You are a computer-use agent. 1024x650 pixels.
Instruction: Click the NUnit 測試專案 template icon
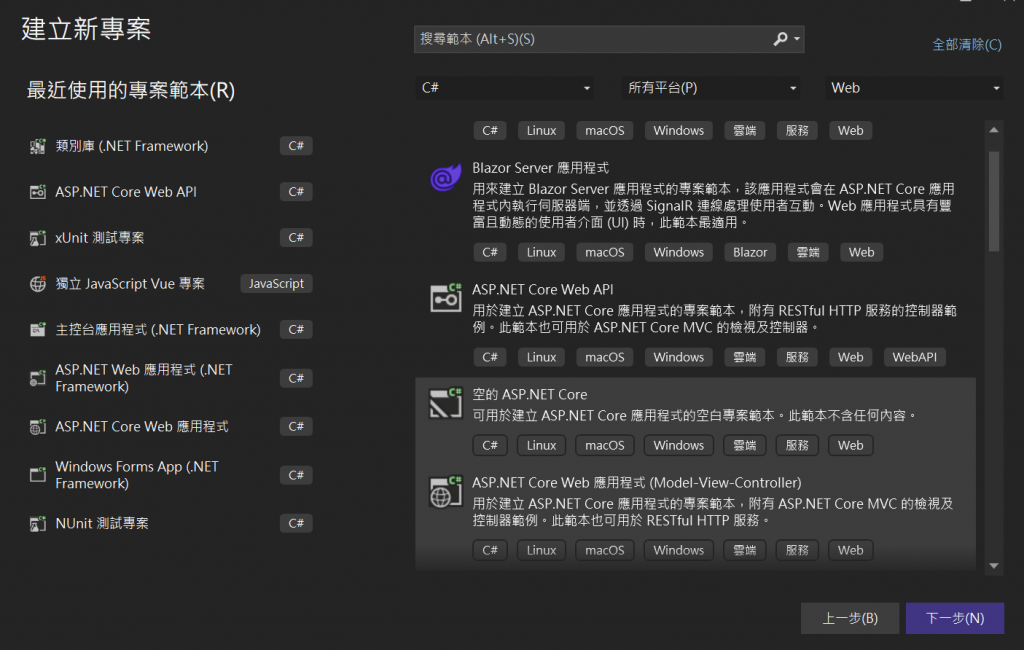tap(38, 523)
